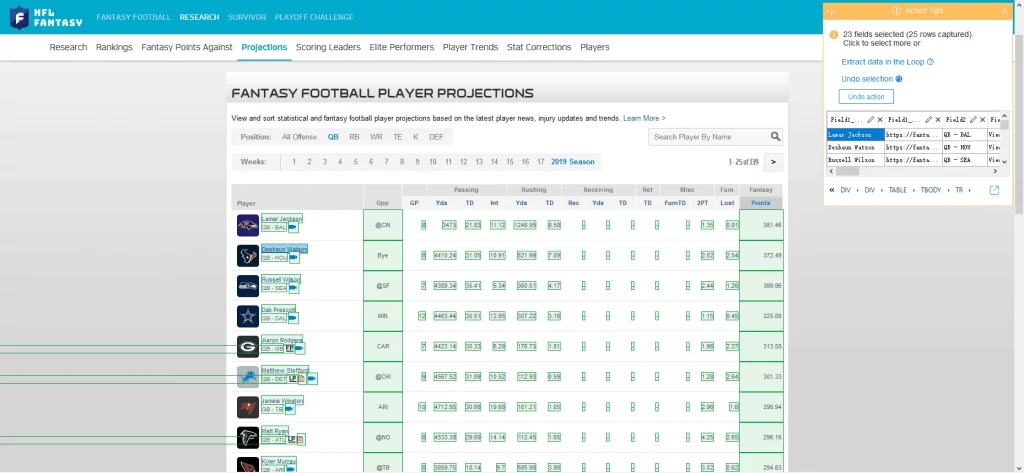Edit Field2 column name with pencil icon

tap(973, 120)
